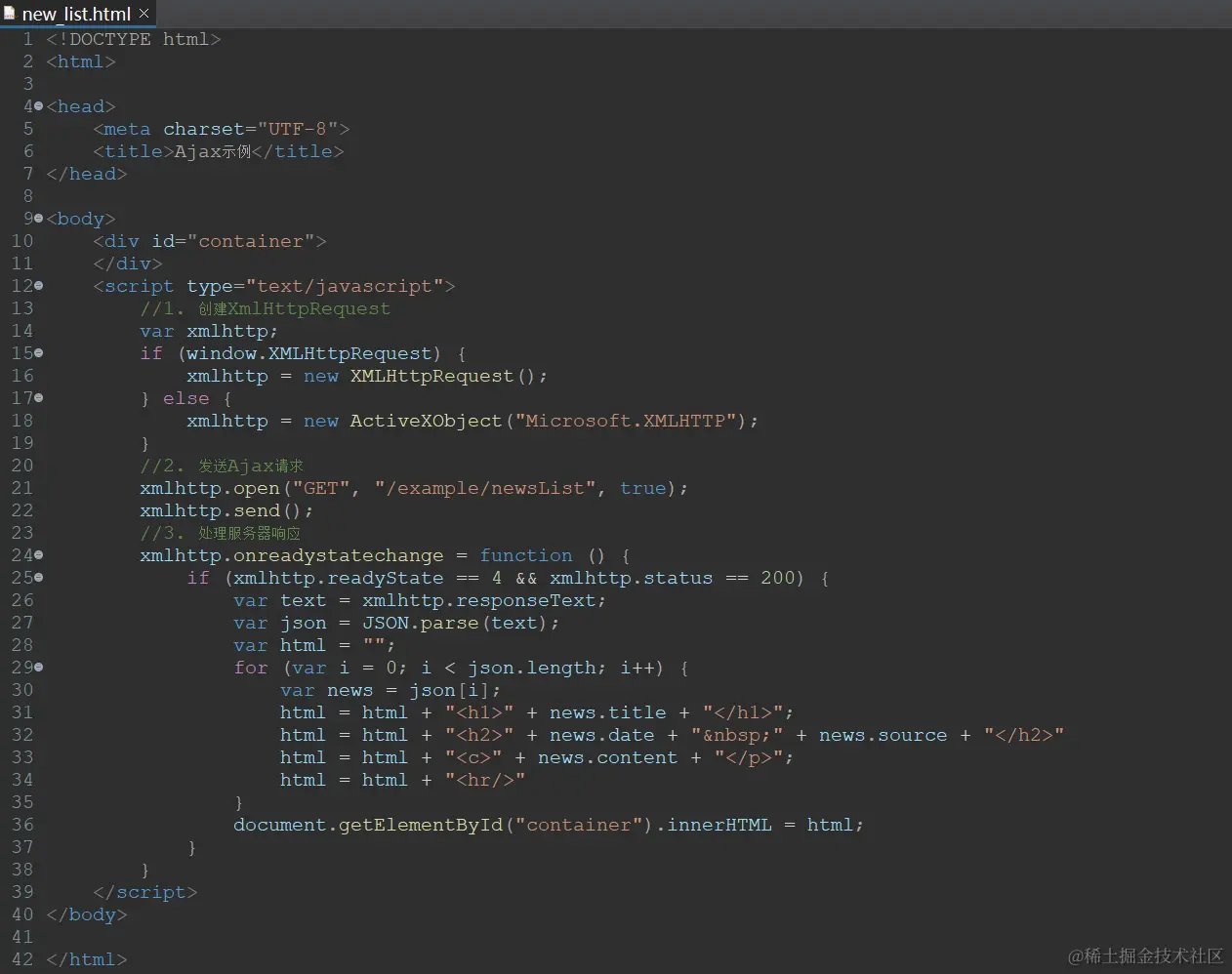Select the new_list.html editor tab

tap(76, 14)
